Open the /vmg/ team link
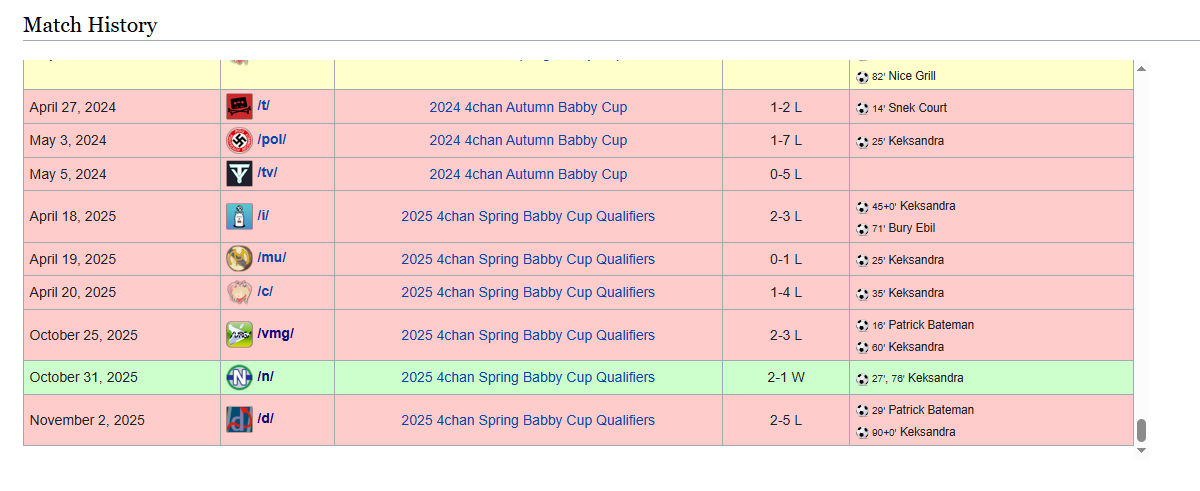The width and height of the screenshot is (1200, 491). (275, 333)
